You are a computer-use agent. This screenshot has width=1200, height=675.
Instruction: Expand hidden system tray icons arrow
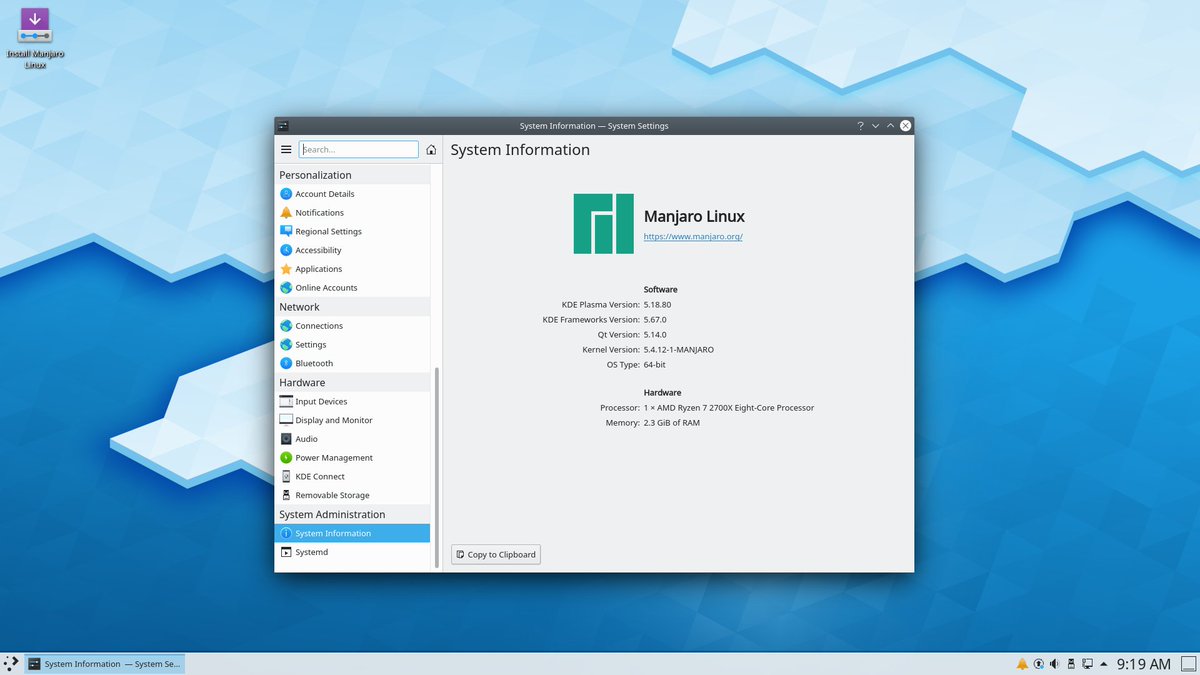click(x=1104, y=664)
